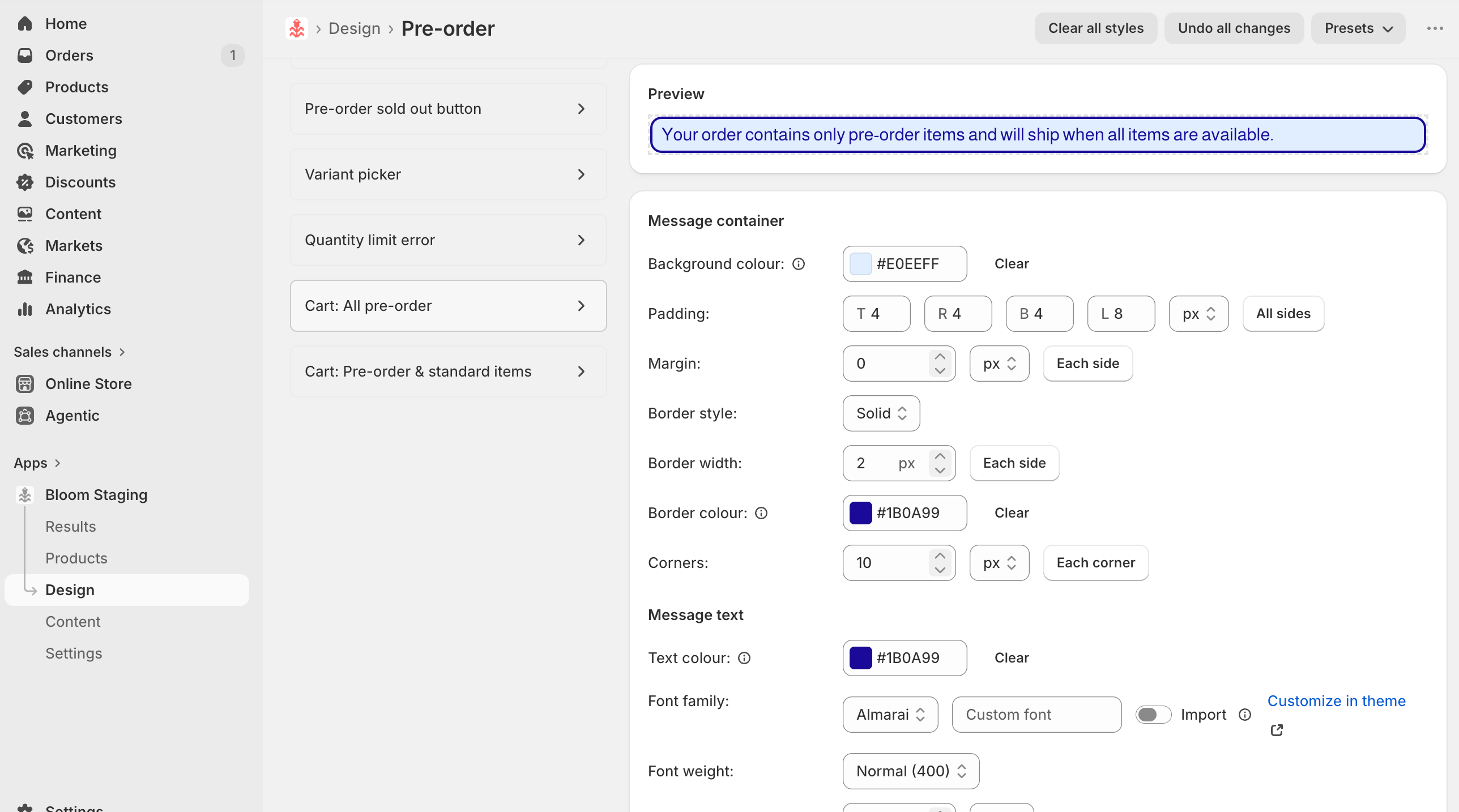This screenshot has height=812, width=1459.
Task: Open the padding unit px dropdown
Action: coord(1198,314)
